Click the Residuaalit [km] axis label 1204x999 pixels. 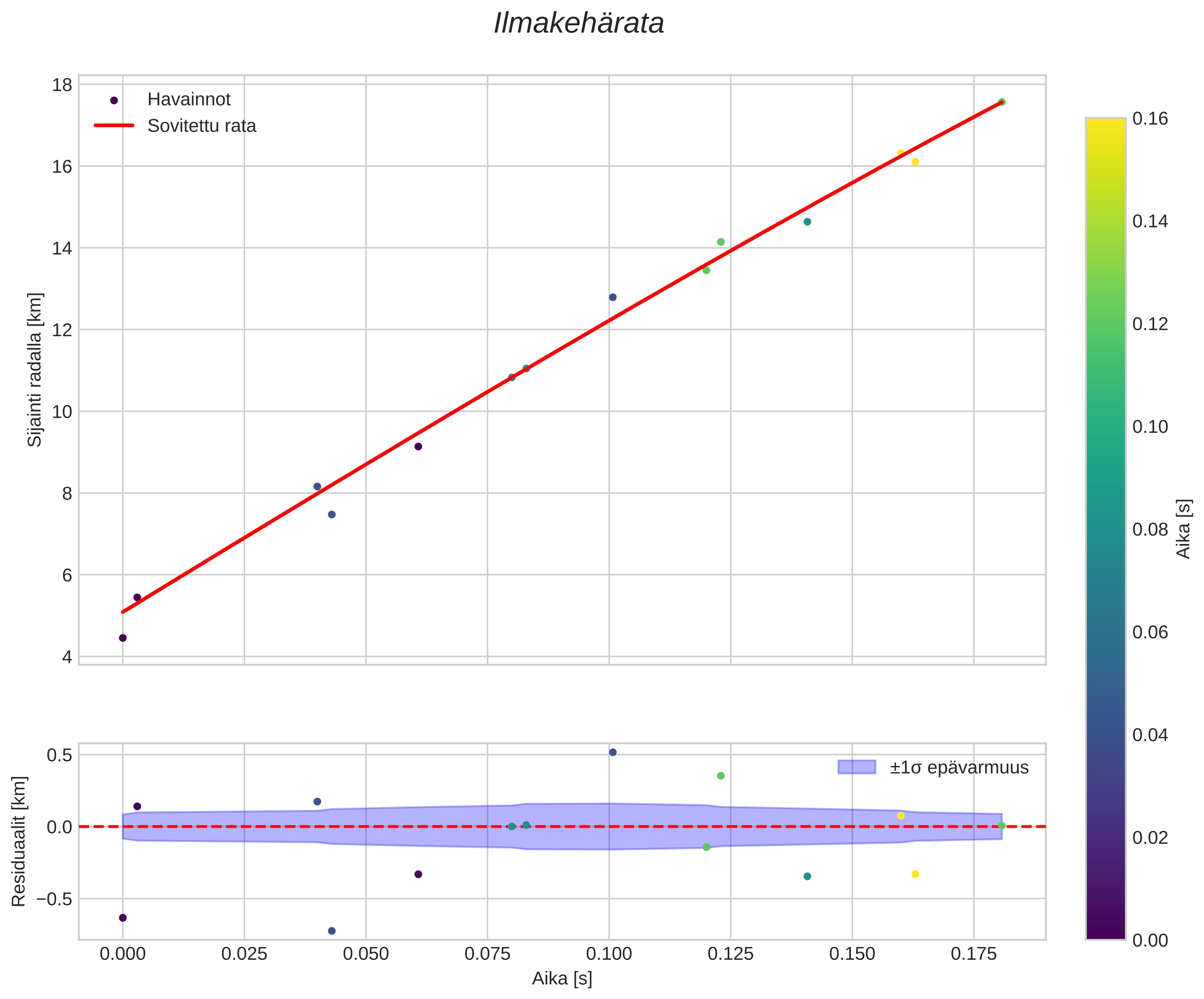pyautogui.click(x=19, y=841)
